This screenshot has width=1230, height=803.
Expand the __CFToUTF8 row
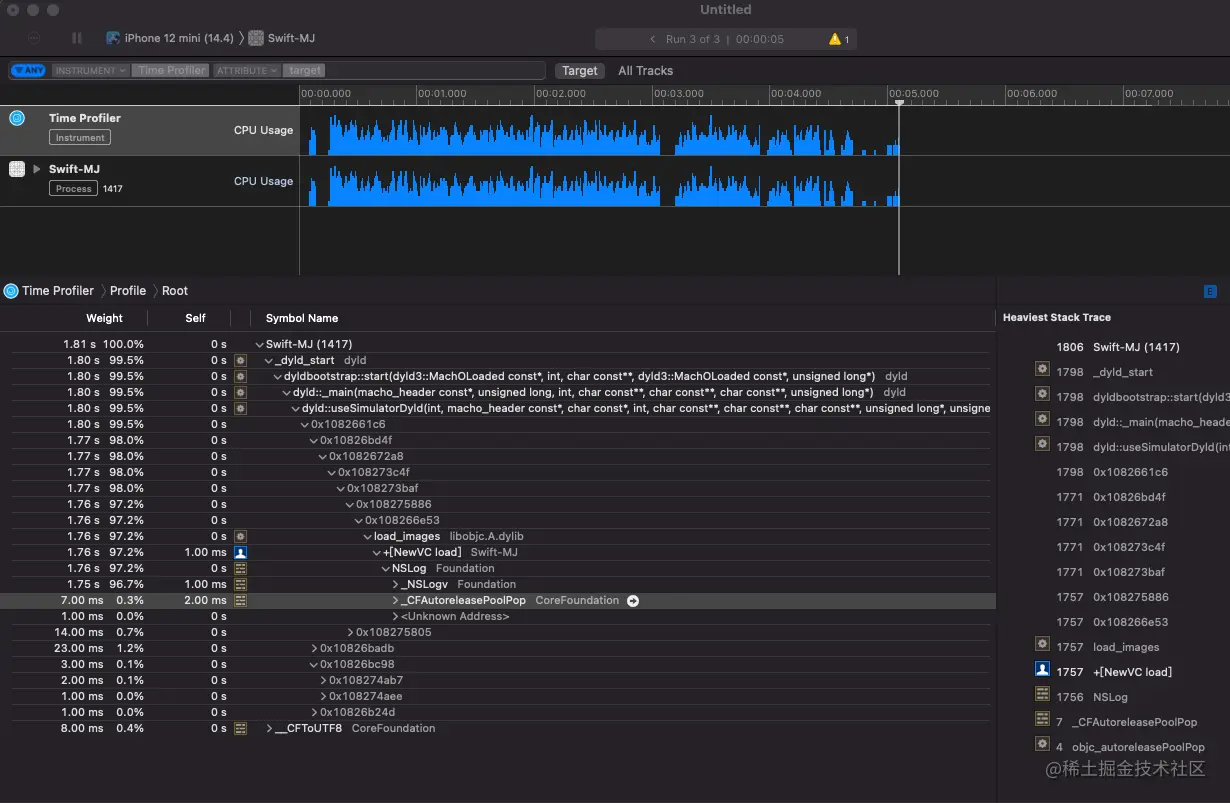(x=269, y=728)
